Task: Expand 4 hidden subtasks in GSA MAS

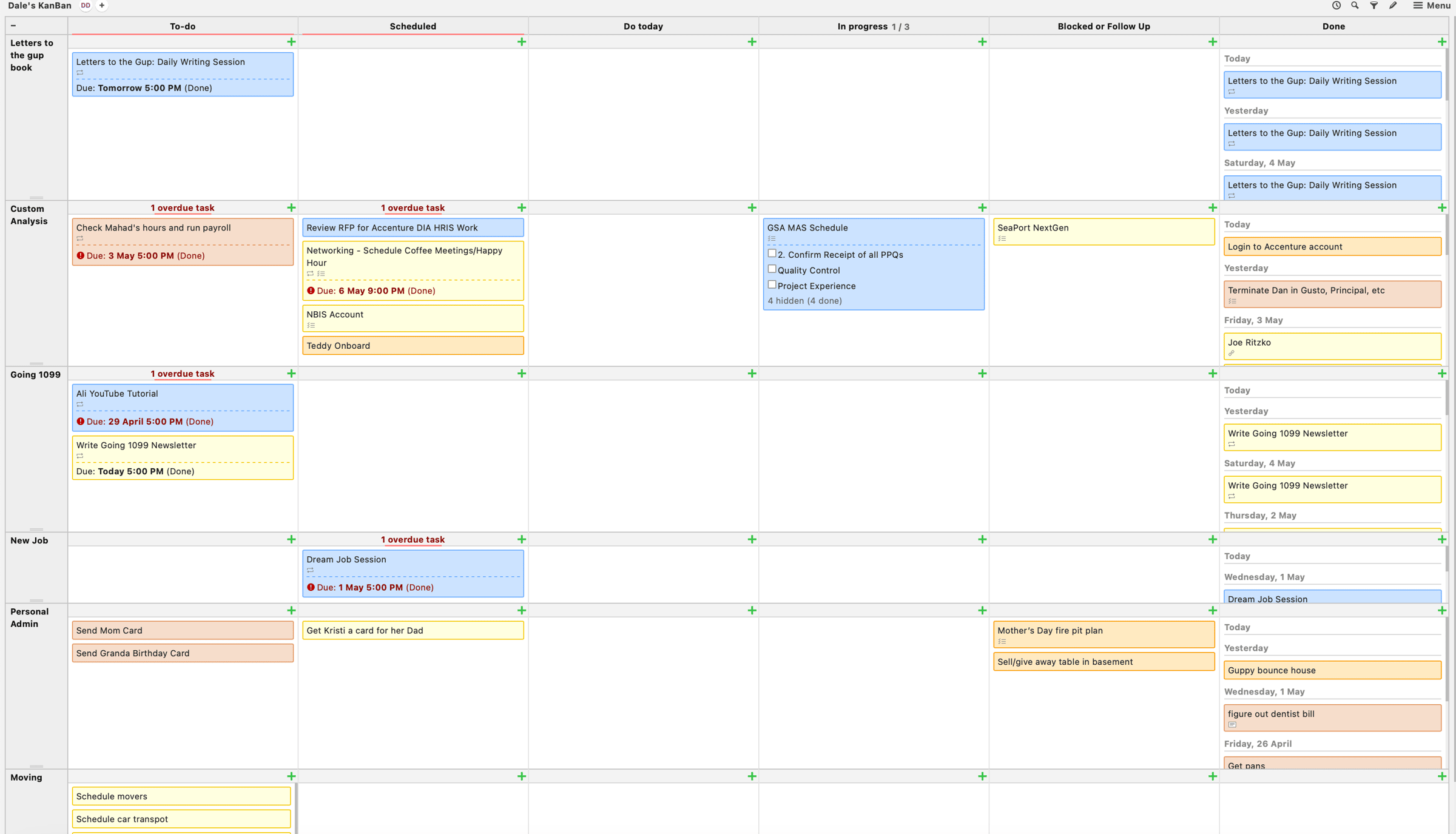Action: point(804,301)
